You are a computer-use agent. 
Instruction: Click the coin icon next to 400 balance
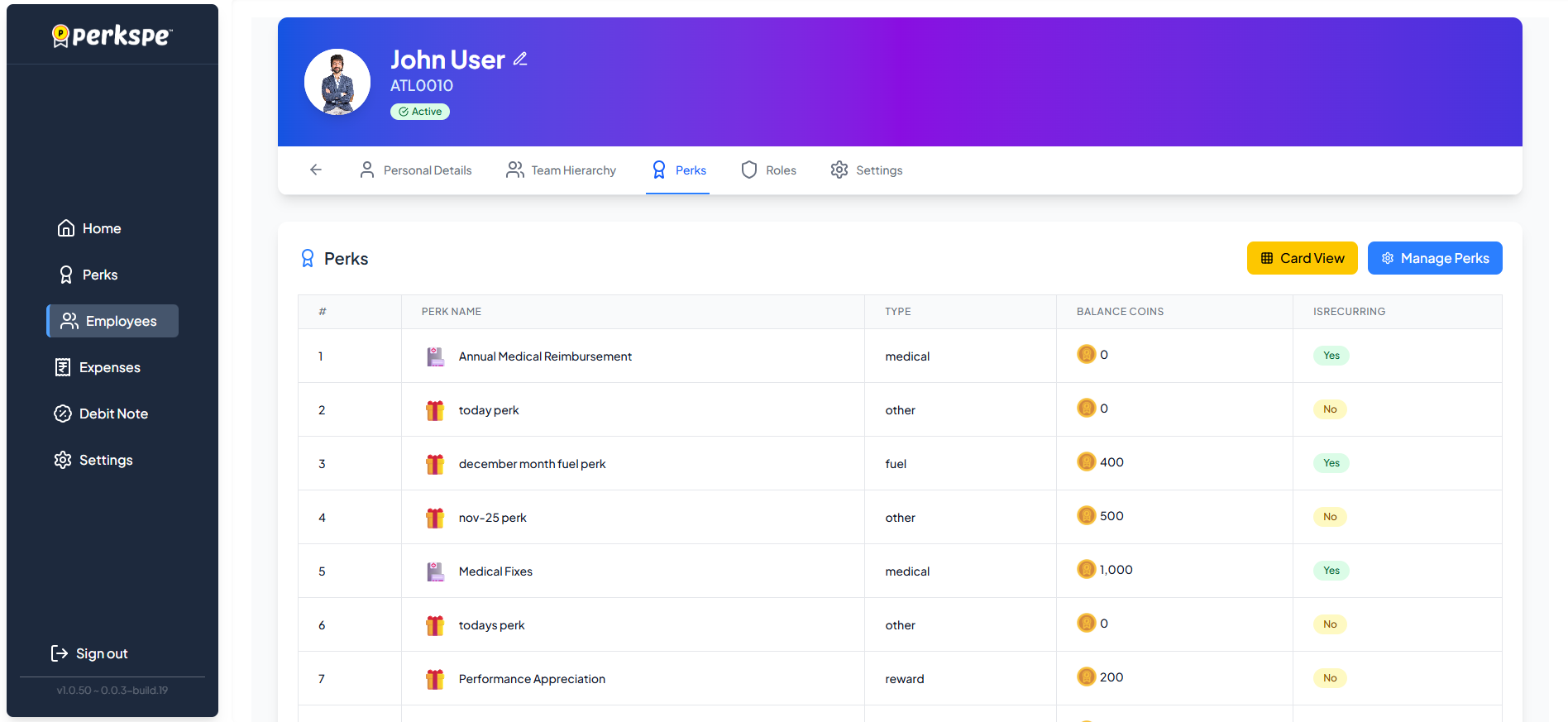pyautogui.click(x=1086, y=462)
